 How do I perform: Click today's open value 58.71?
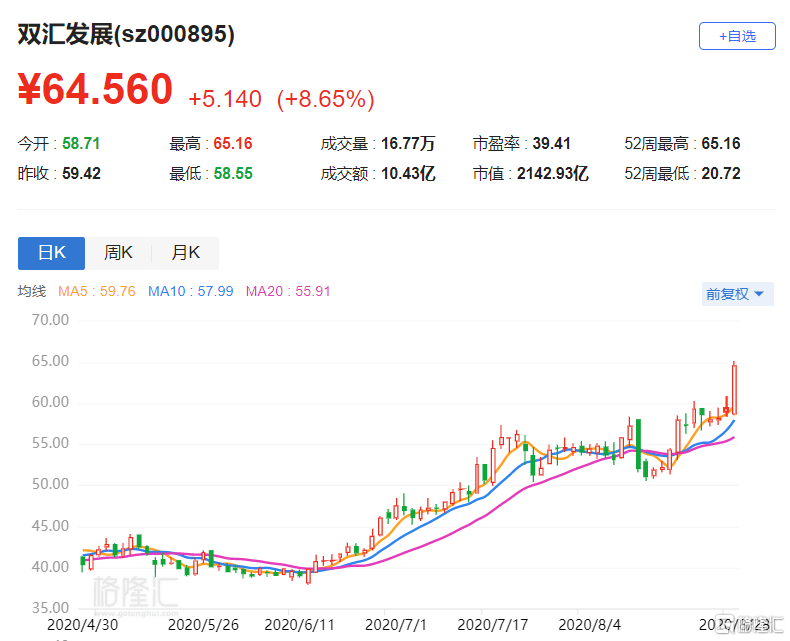(81, 144)
